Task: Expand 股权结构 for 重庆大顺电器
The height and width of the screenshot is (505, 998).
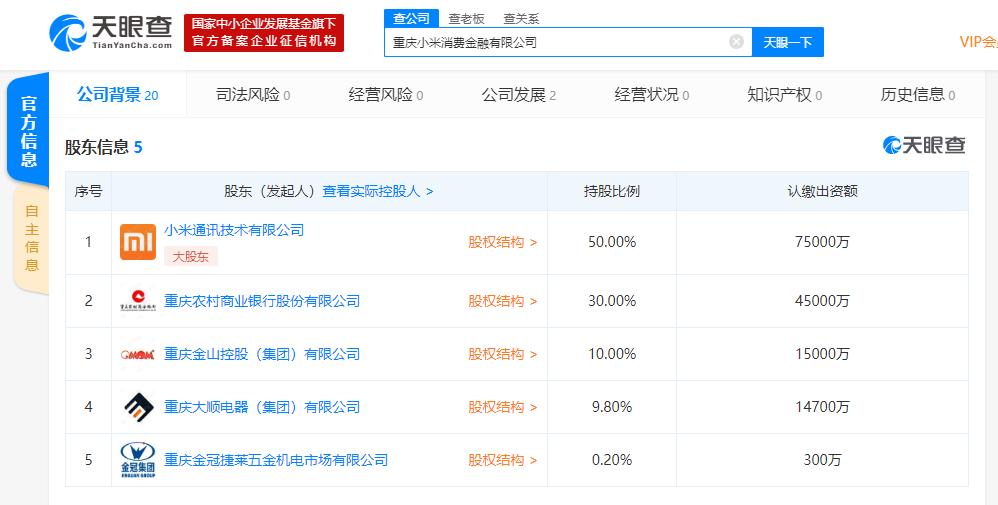Action: (503, 406)
